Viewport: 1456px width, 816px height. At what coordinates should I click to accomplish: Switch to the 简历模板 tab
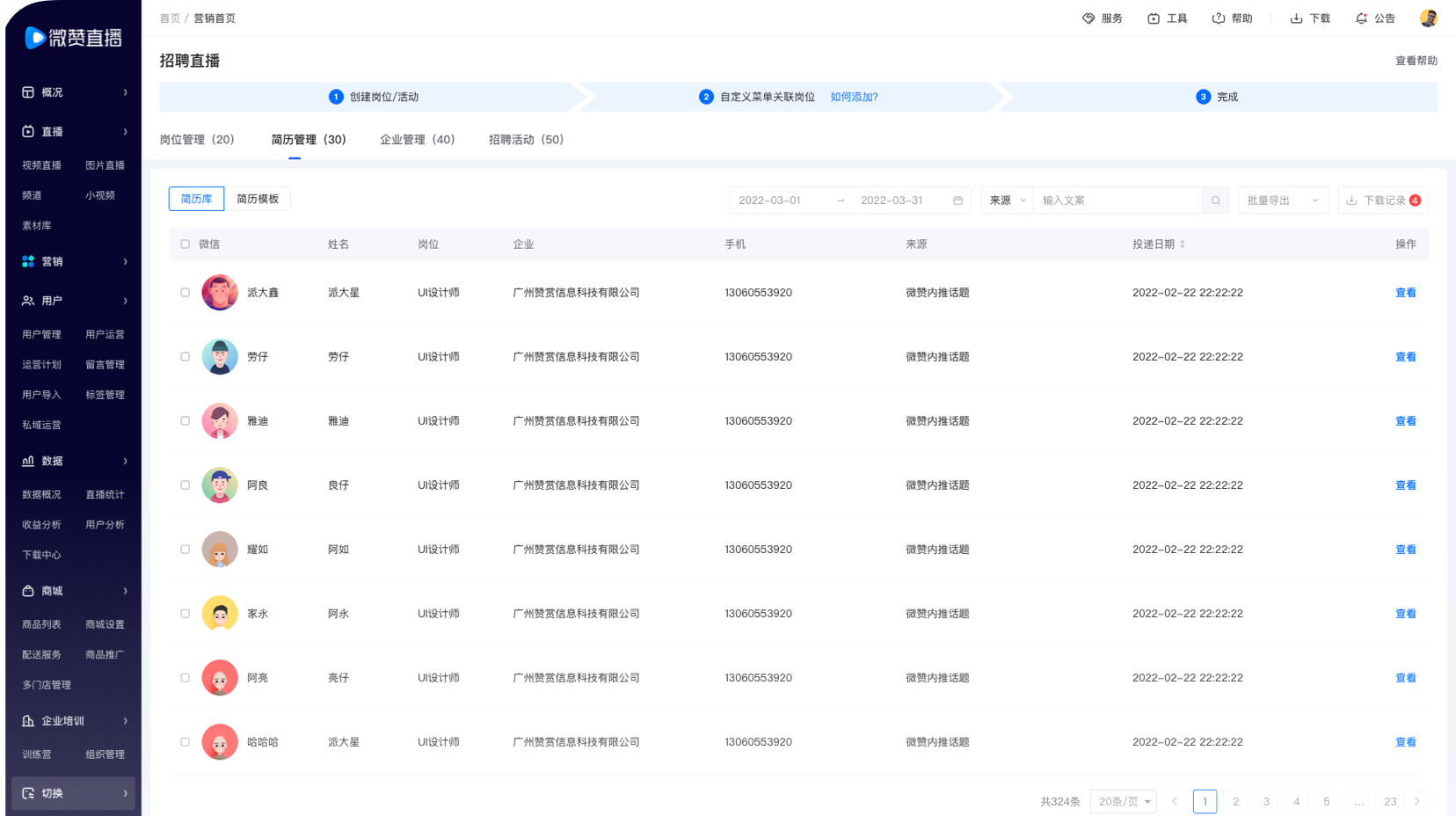(258, 200)
